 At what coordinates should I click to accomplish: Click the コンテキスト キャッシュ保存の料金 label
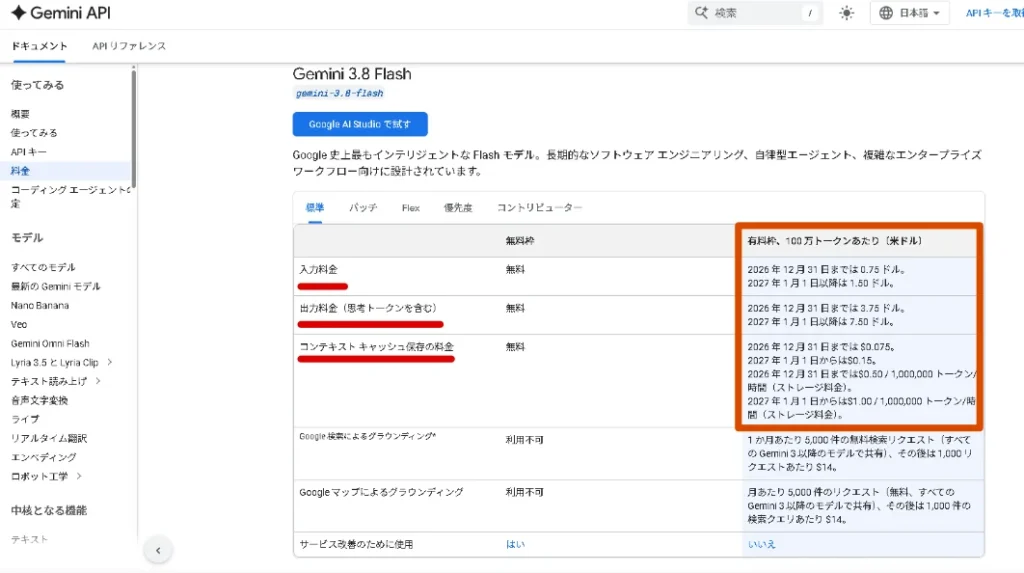click(x=376, y=346)
